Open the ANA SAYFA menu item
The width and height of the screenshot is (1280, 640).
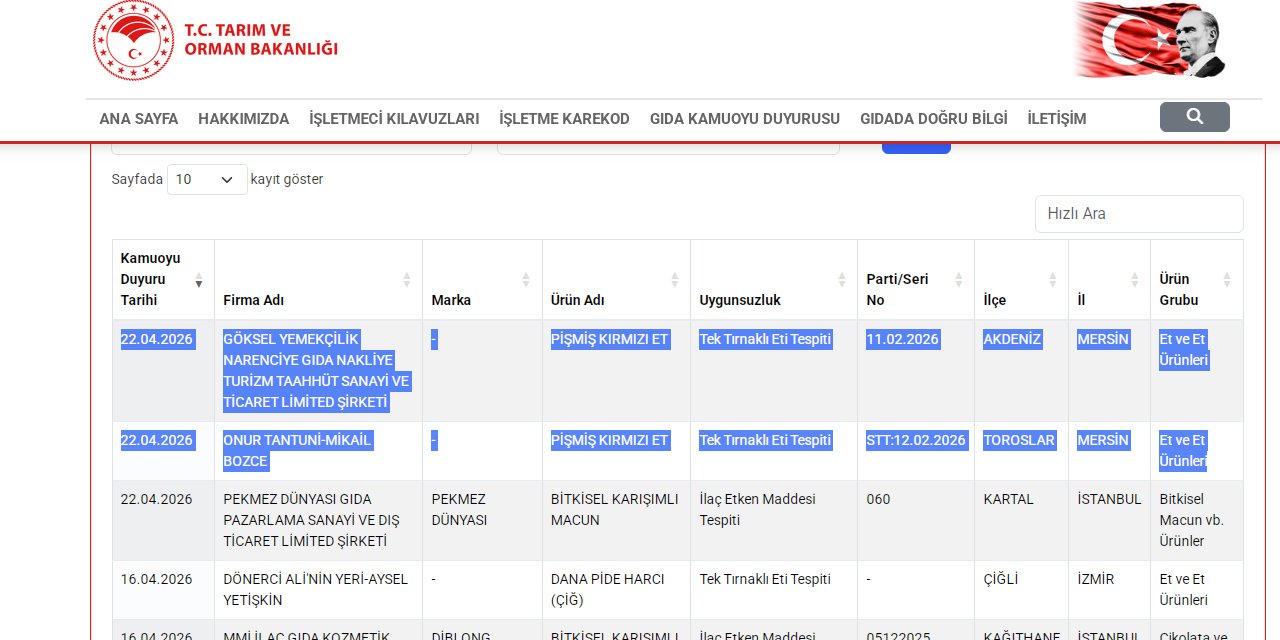tap(139, 118)
